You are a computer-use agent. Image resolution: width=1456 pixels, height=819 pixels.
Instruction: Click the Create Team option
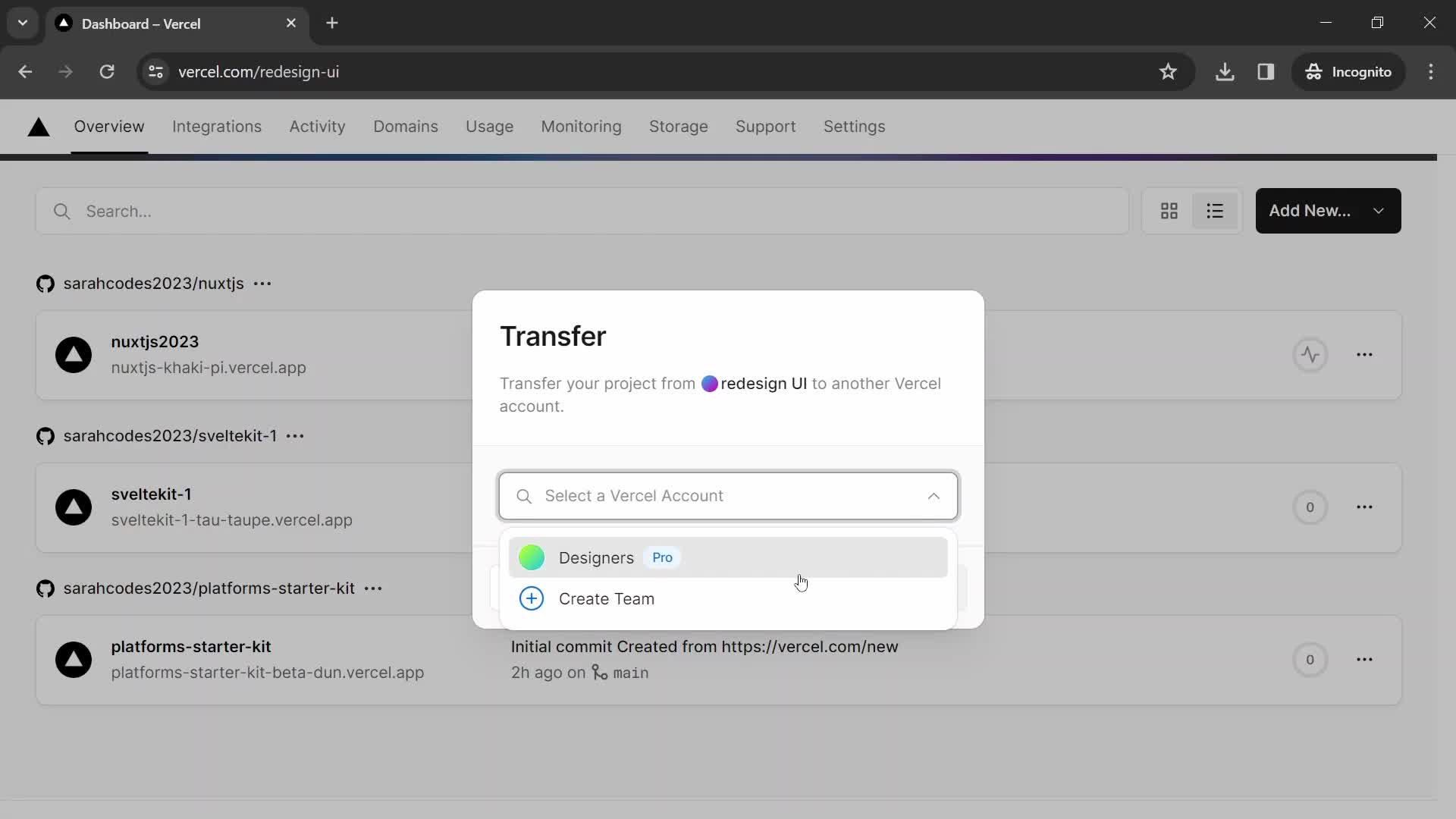tap(607, 598)
